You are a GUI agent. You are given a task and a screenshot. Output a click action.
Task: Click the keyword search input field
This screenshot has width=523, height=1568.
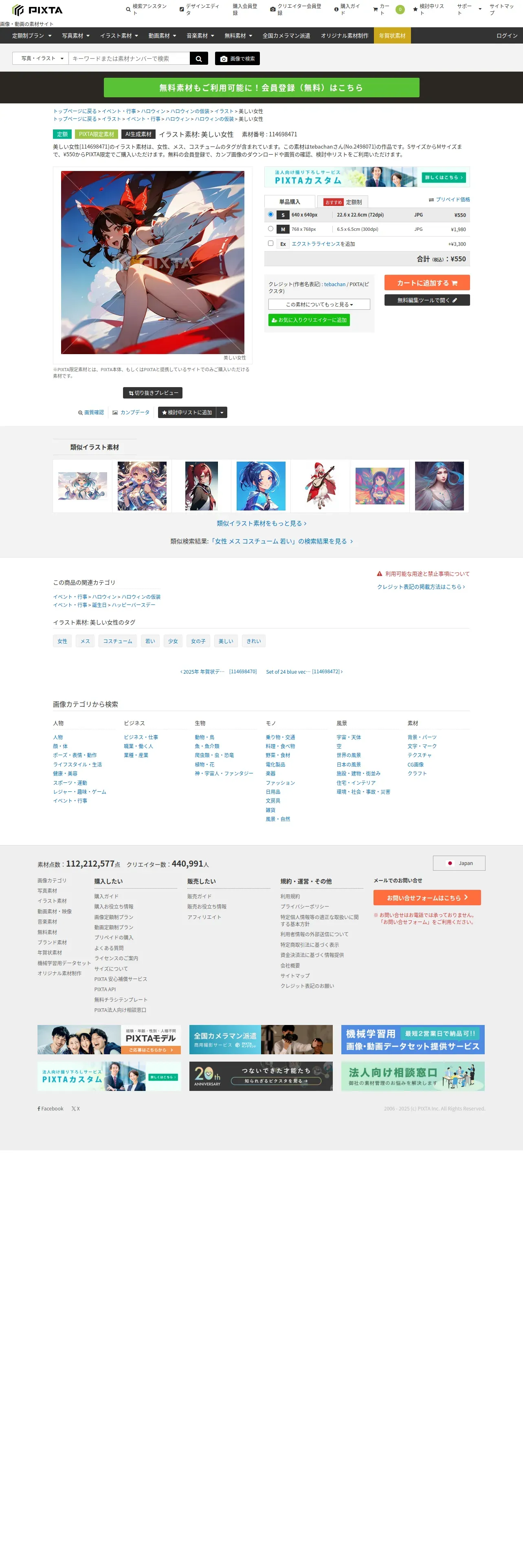point(129,59)
